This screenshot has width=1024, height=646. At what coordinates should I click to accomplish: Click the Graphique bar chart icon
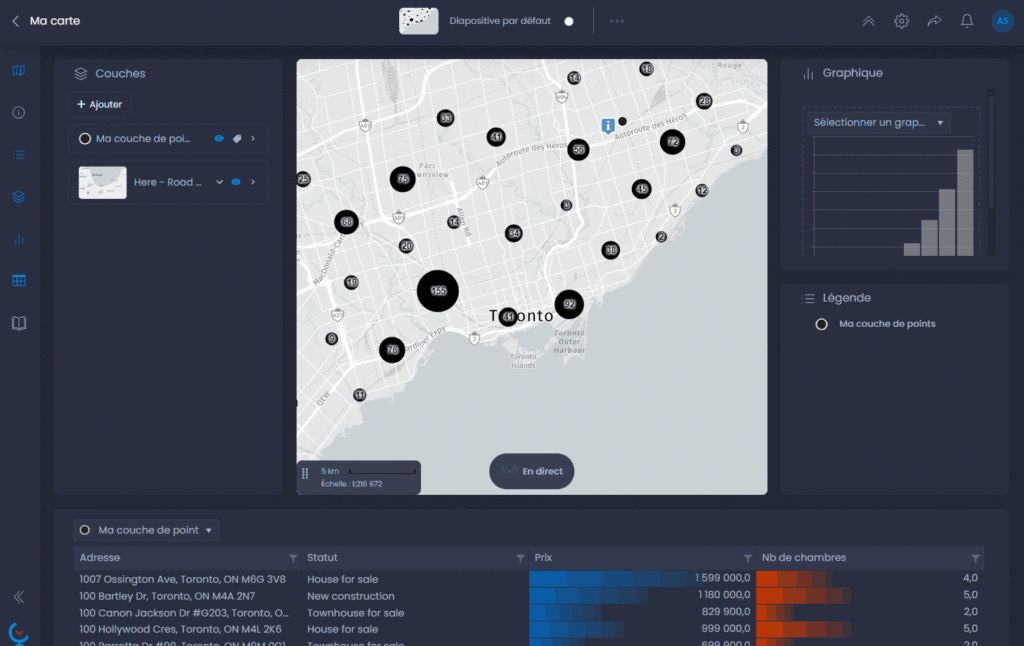point(808,73)
